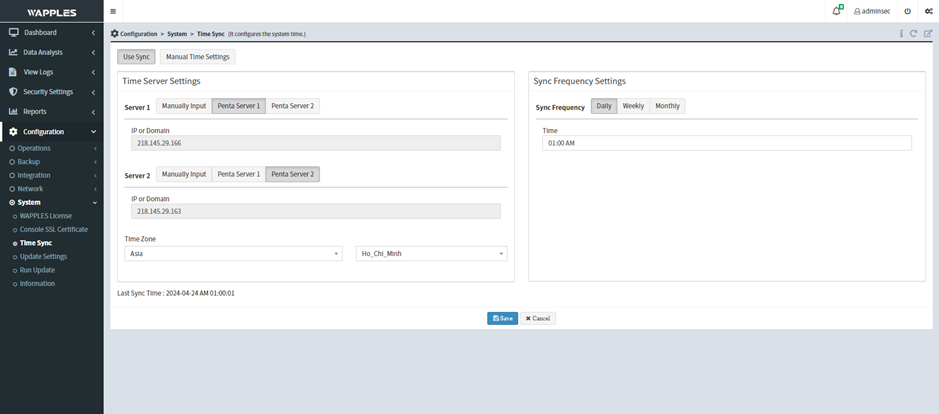Click the hamburger menu icon
Viewport: 939px width, 414px height.
pos(113,11)
